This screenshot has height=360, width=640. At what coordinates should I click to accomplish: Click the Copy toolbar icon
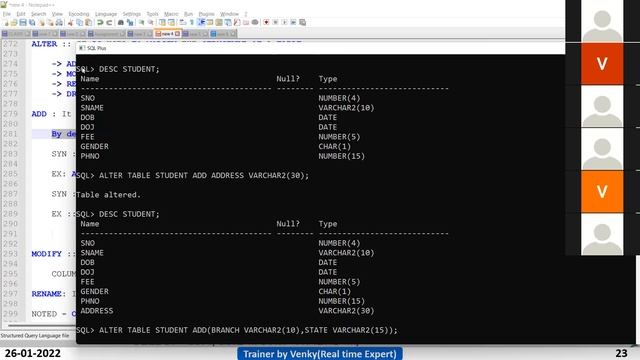(x=79, y=22)
